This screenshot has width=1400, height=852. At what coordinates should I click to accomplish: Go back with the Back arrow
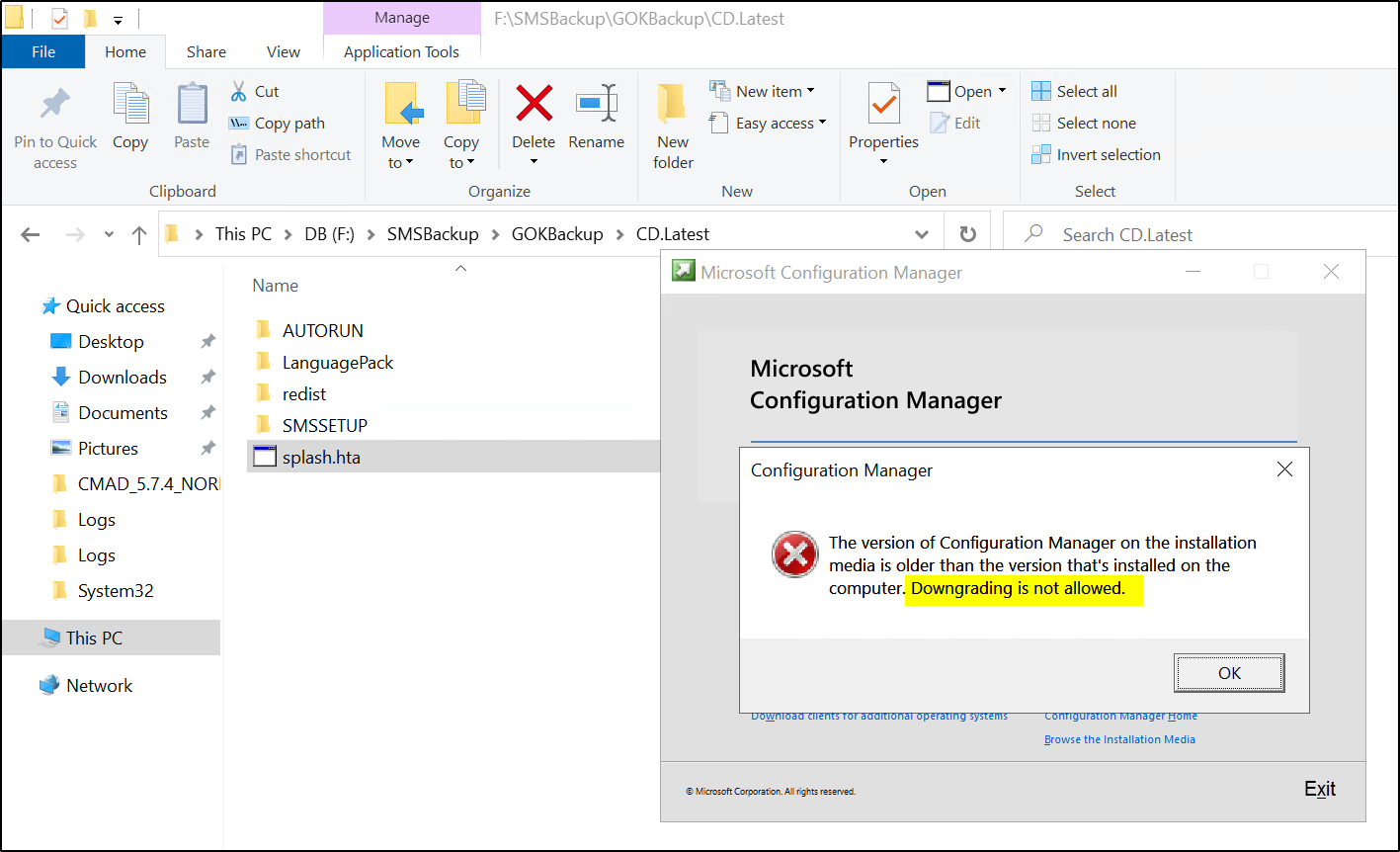pyautogui.click(x=31, y=234)
